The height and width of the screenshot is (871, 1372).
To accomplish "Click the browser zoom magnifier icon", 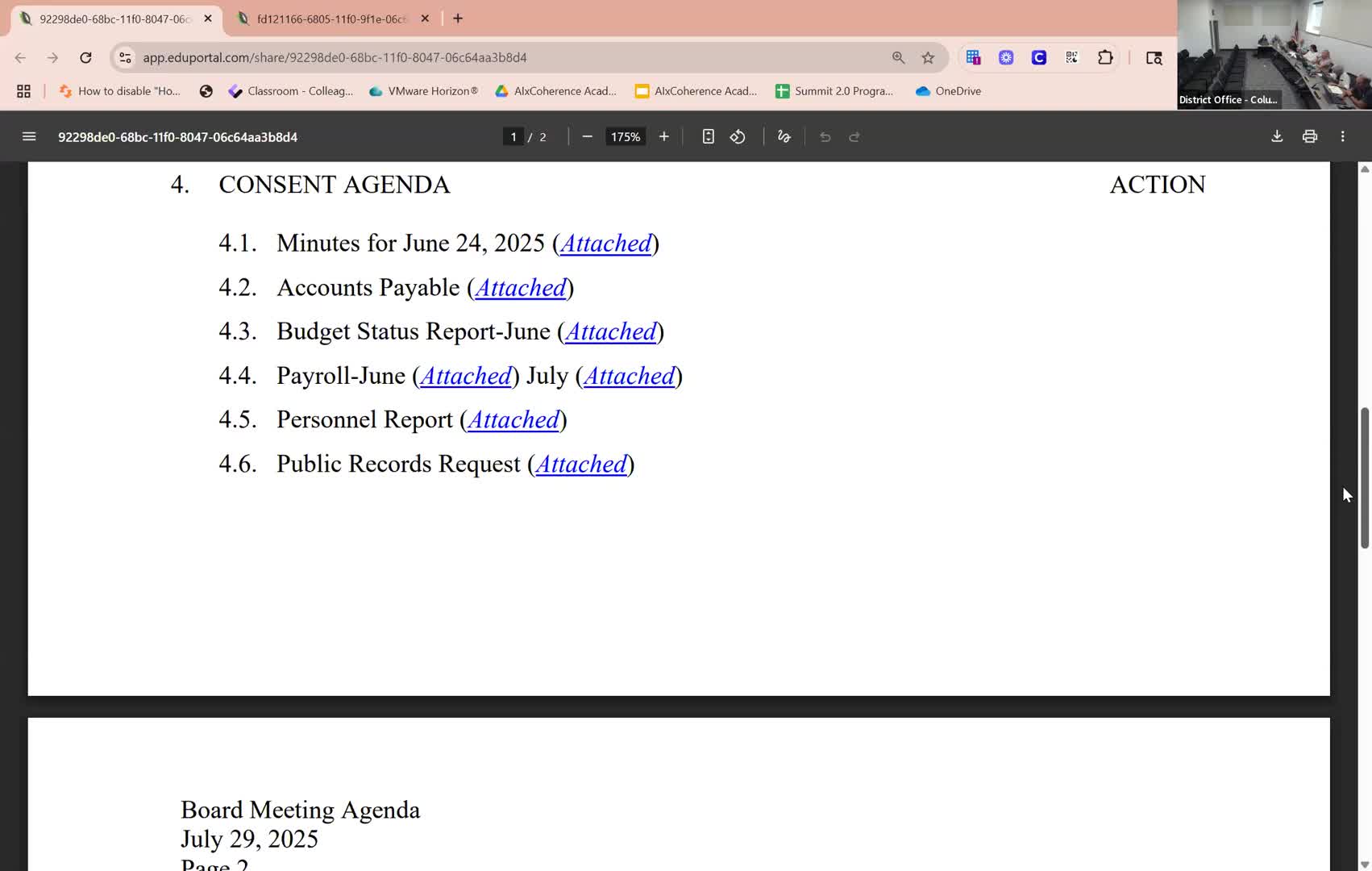I will click(x=898, y=57).
